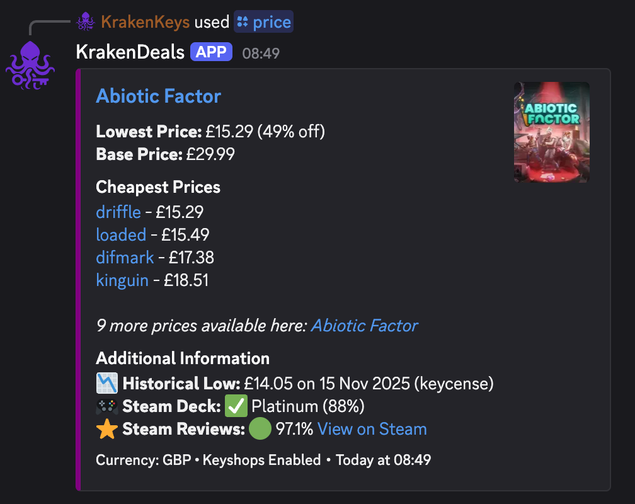635x504 pixels.
Task: Open the loaded store link
Action: pos(121,235)
